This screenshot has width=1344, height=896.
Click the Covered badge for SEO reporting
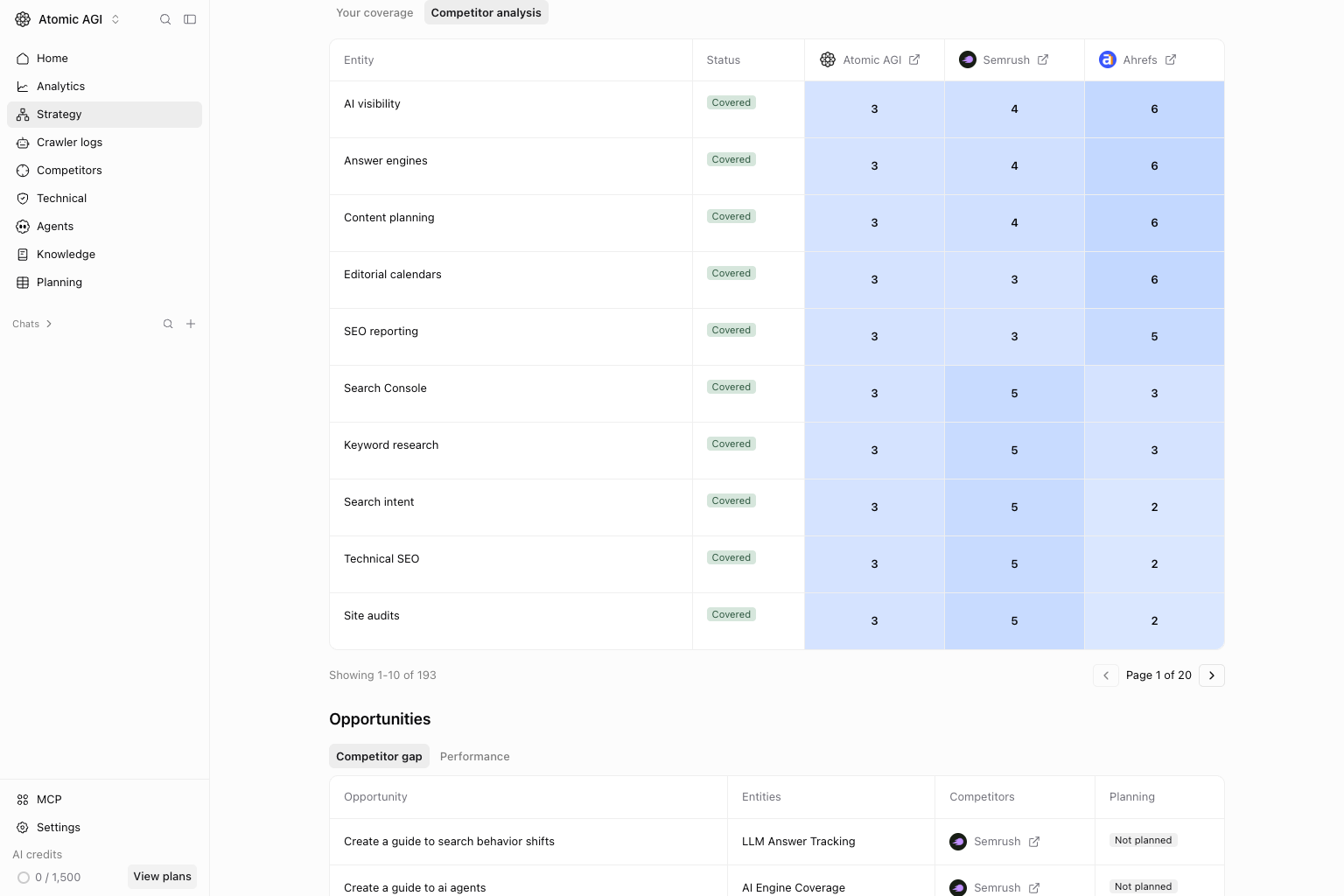(731, 330)
